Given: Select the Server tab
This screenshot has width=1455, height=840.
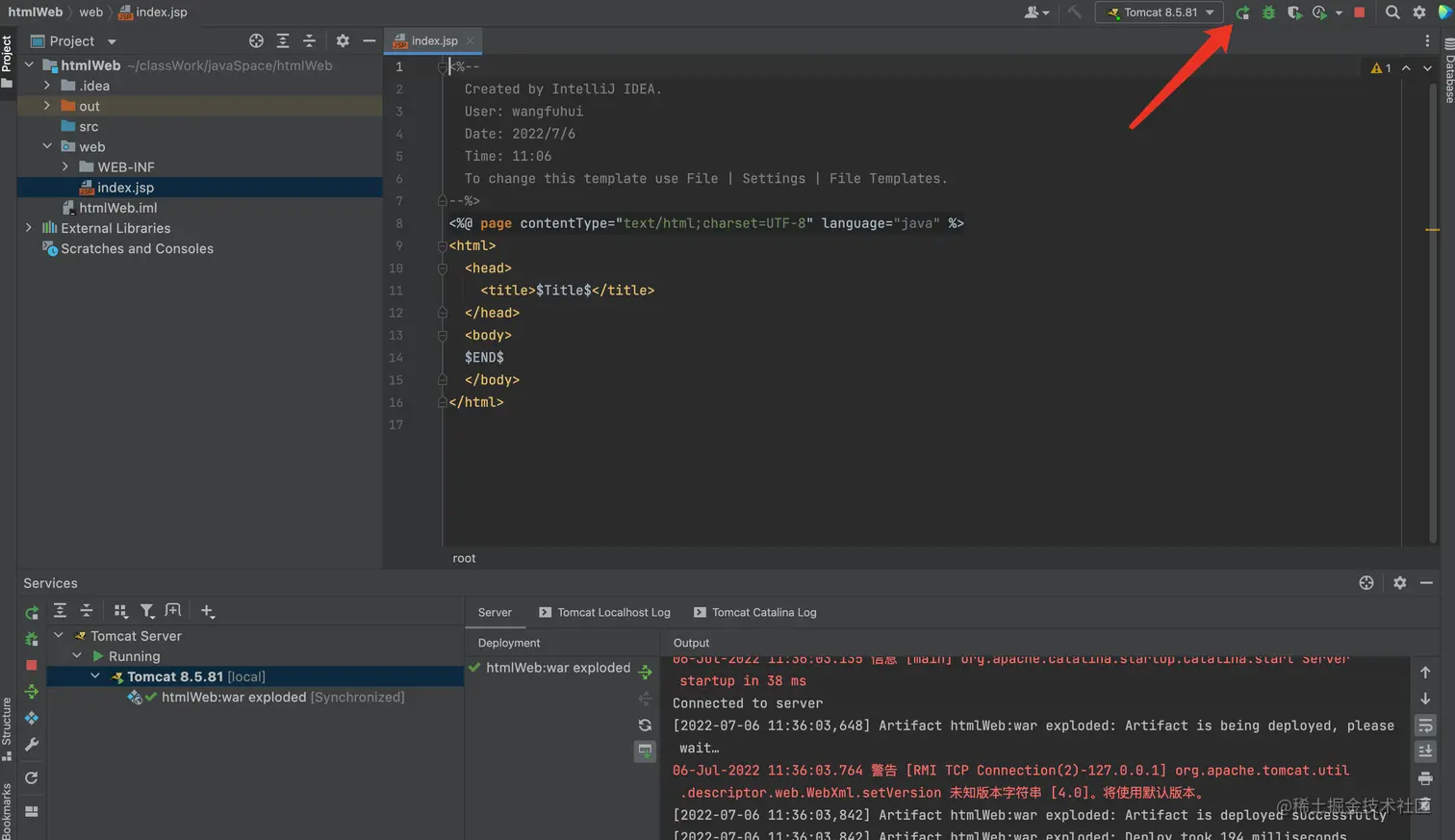Looking at the screenshot, I should click(x=495, y=612).
